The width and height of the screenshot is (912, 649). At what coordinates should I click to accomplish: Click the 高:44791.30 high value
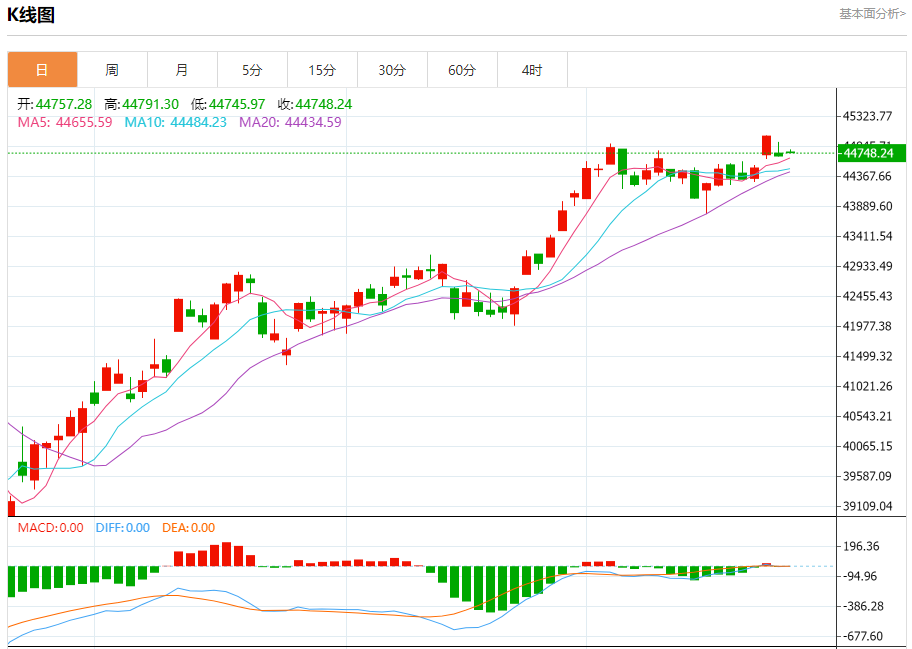141,104
